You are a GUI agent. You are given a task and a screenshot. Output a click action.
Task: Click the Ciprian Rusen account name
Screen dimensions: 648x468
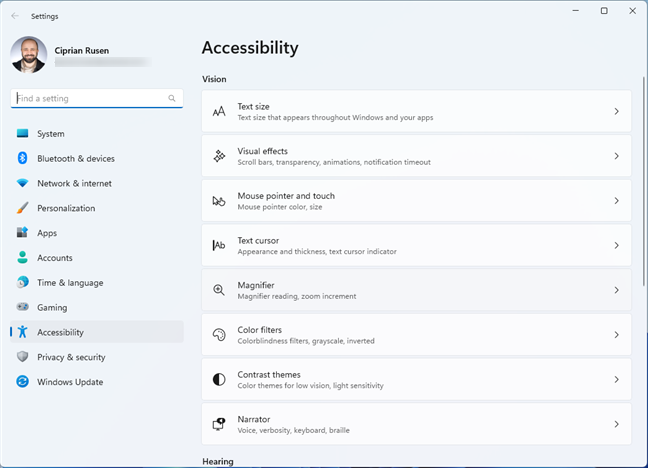[x=82, y=50]
